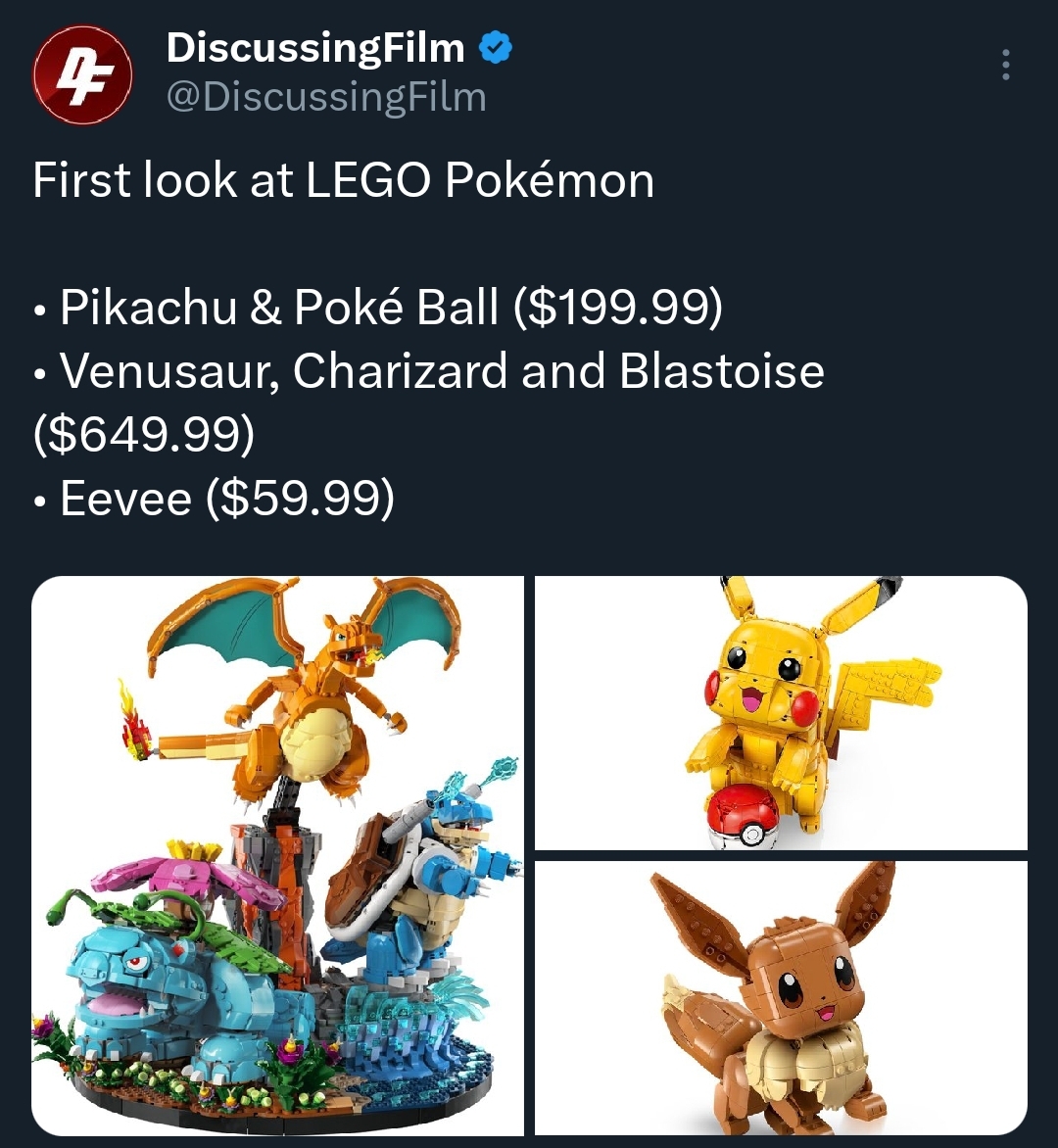
Task: View the Venusaur, Charizard and Blastoise image
Action: (277, 856)
